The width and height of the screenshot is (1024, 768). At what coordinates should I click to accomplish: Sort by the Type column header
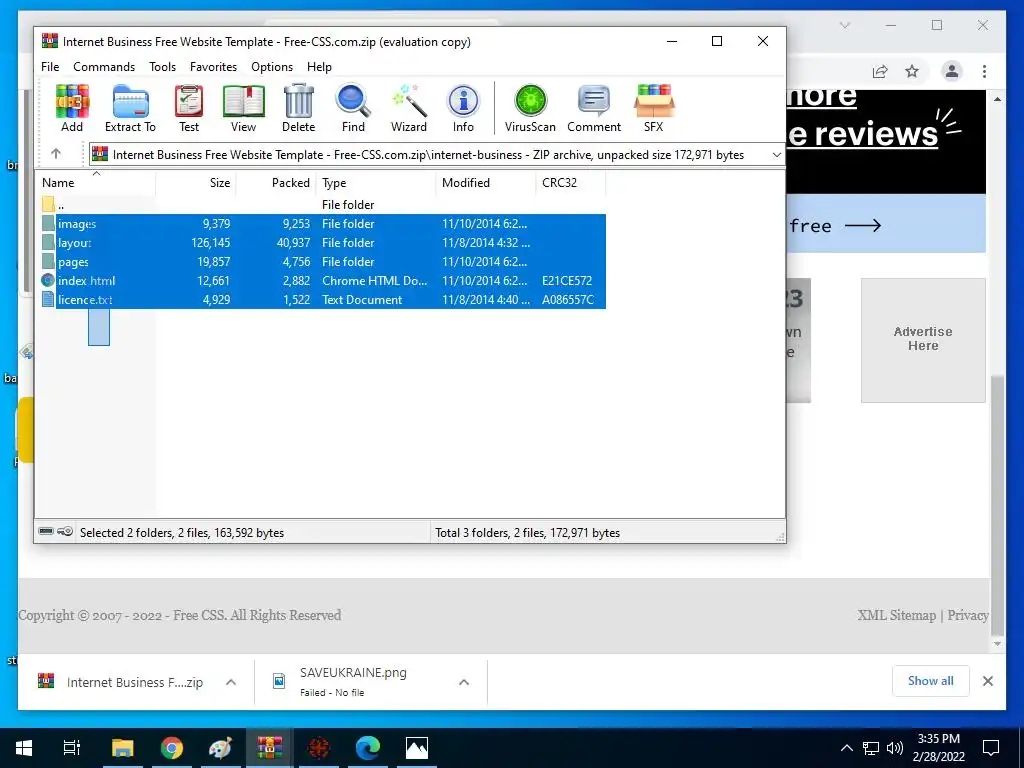(376, 183)
